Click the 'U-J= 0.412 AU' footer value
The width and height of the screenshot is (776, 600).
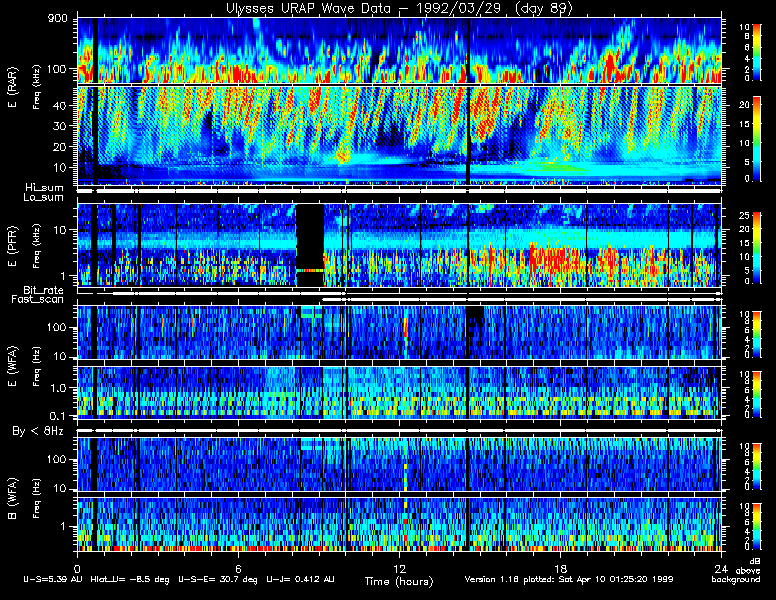click(300, 579)
